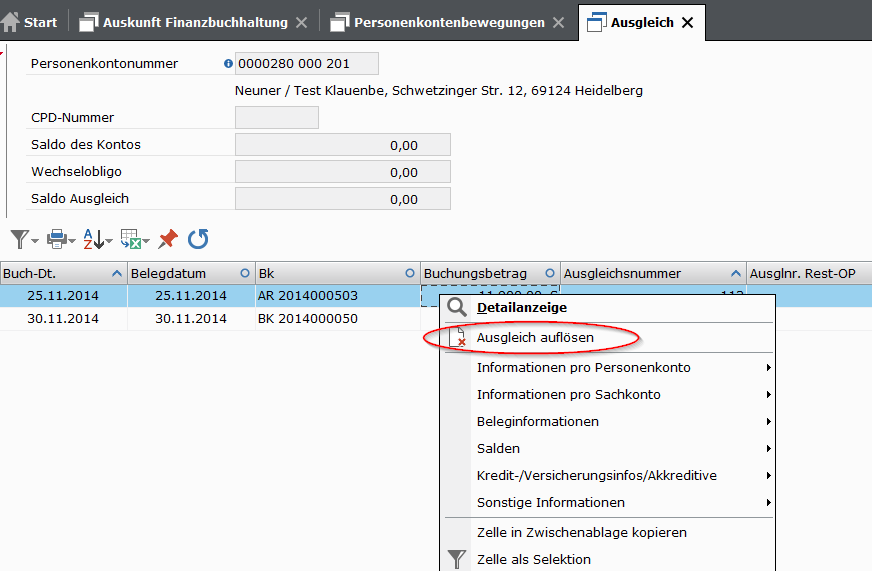Click the circle icon in Buchungsbetrag header
This screenshot has width=872, height=571.
pos(550,273)
